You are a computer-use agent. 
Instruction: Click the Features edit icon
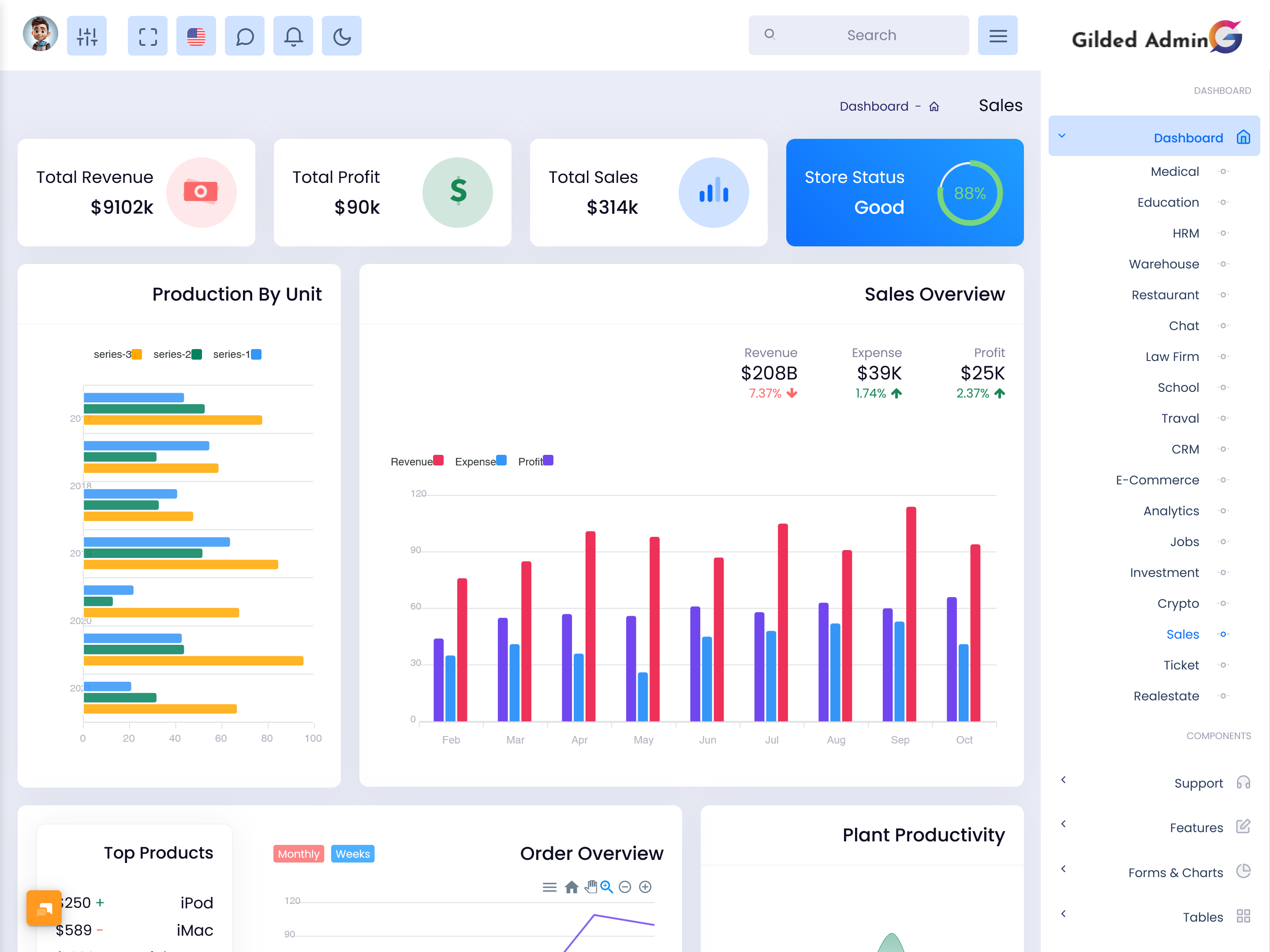[1243, 827]
